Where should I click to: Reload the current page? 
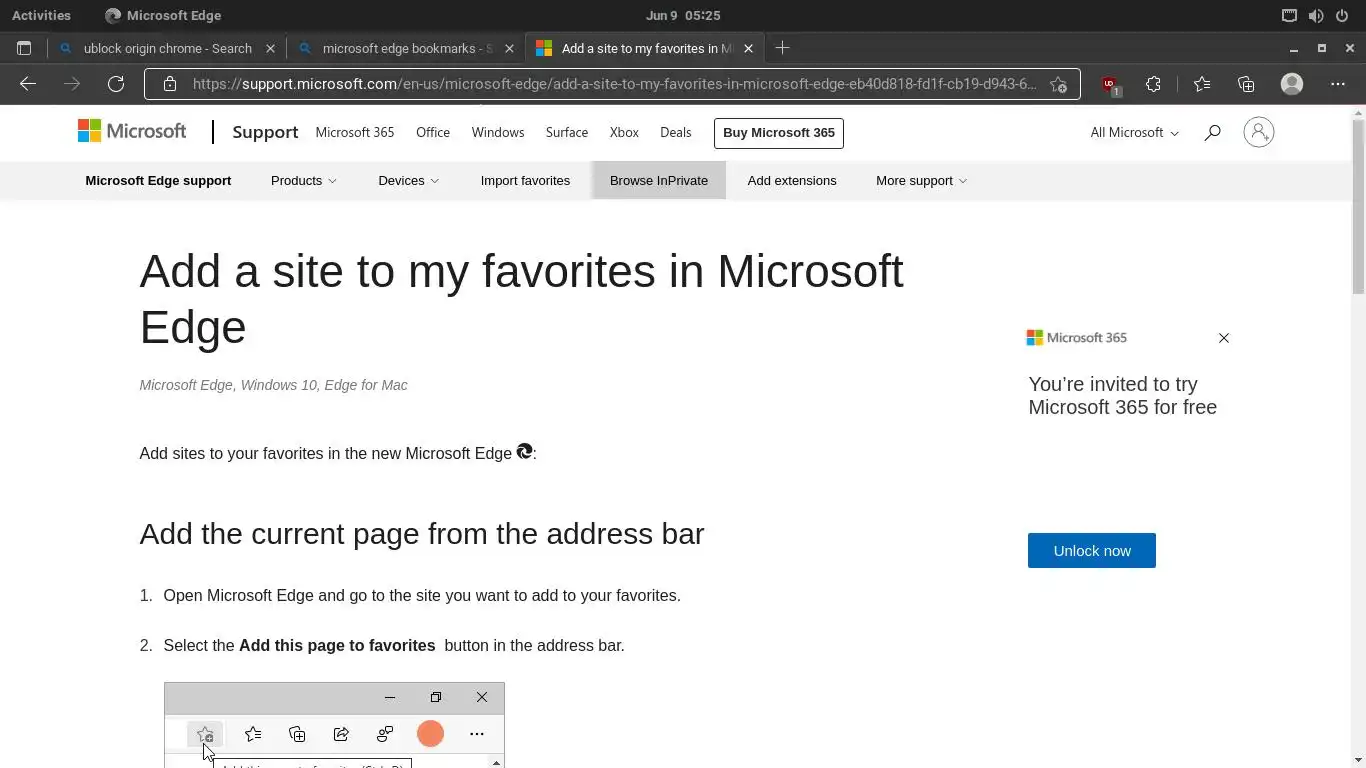click(x=116, y=84)
